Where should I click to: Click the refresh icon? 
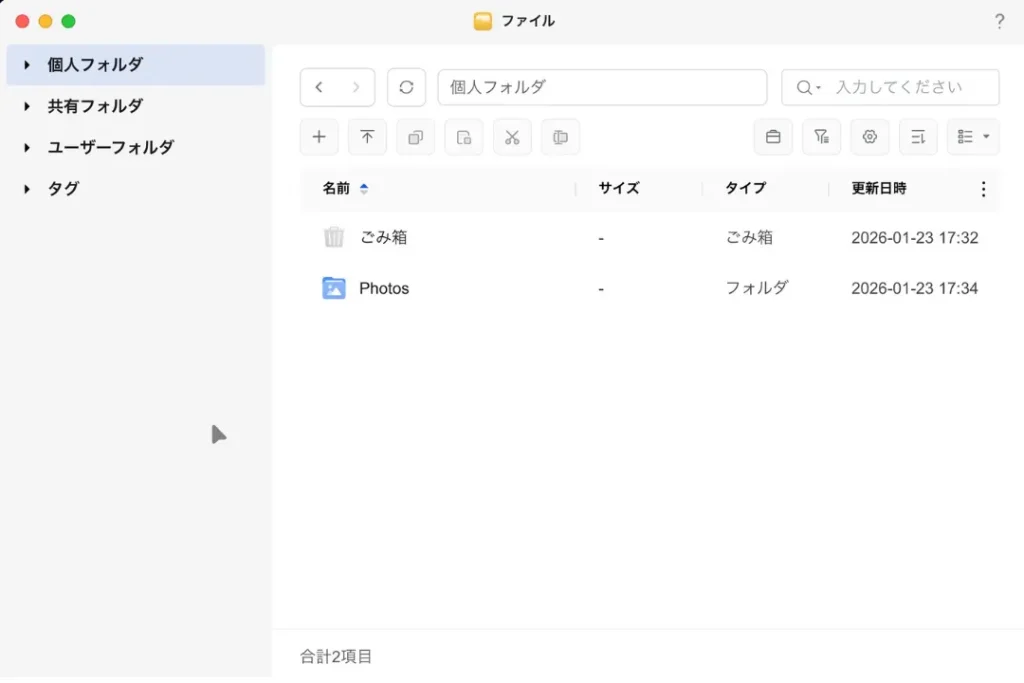point(406,87)
